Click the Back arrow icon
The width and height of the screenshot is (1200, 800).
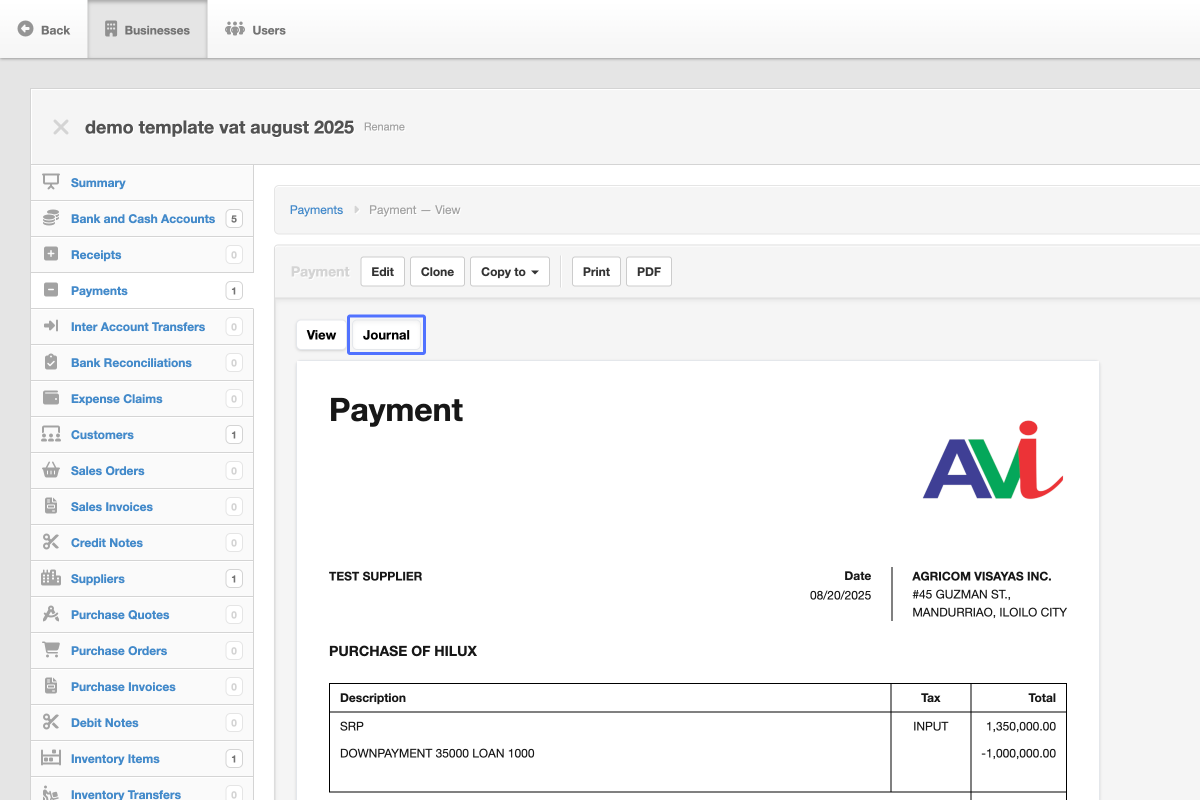[x=26, y=29]
